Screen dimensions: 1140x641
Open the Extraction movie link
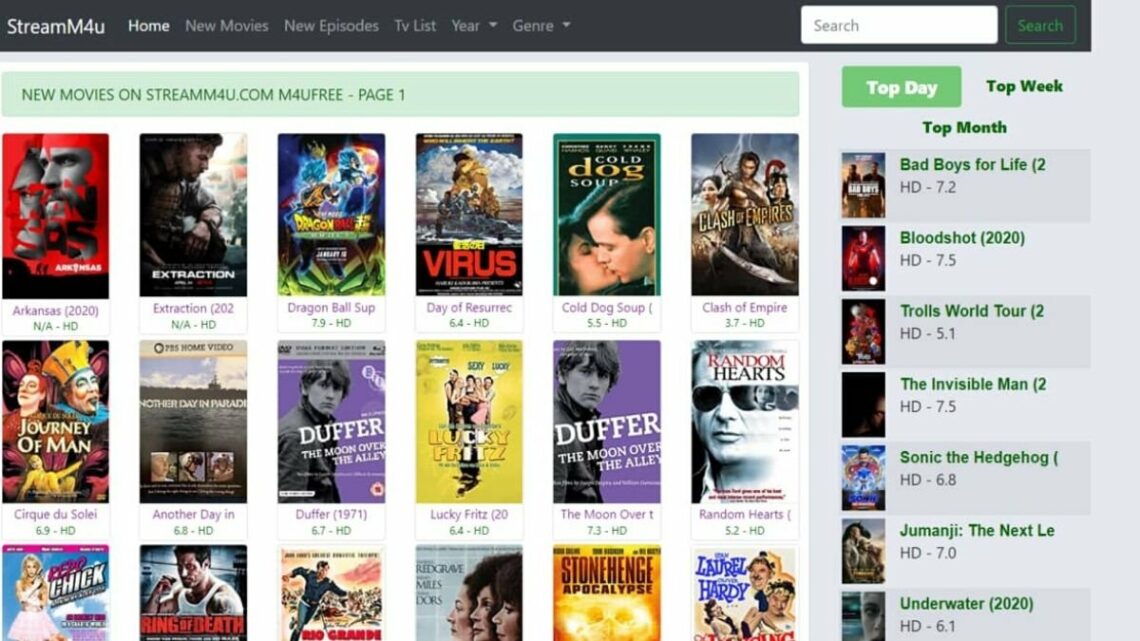point(193,308)
